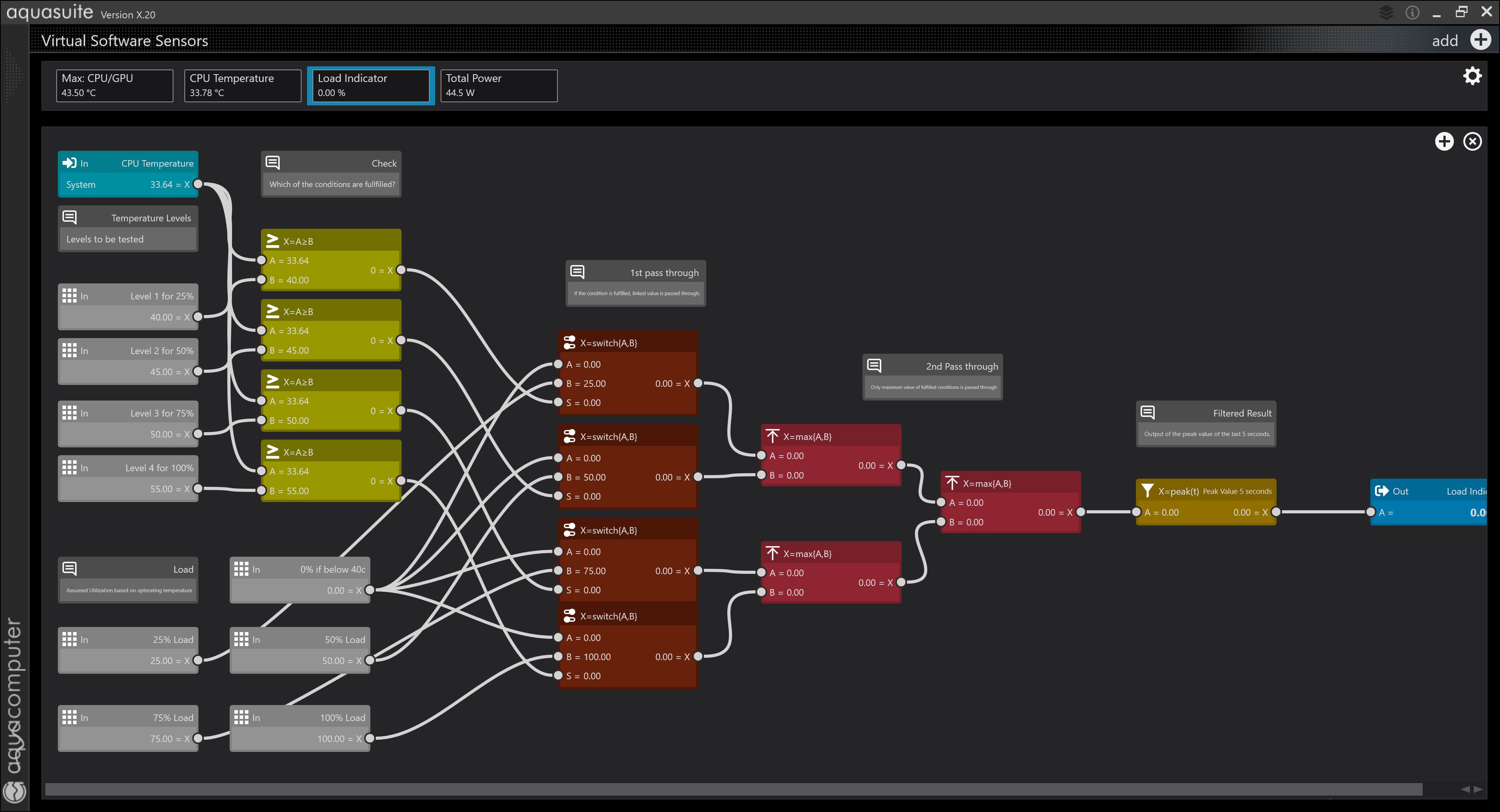Click the horizontal scrollbar at bottom
1500x812 pixels.
point(734,789)
